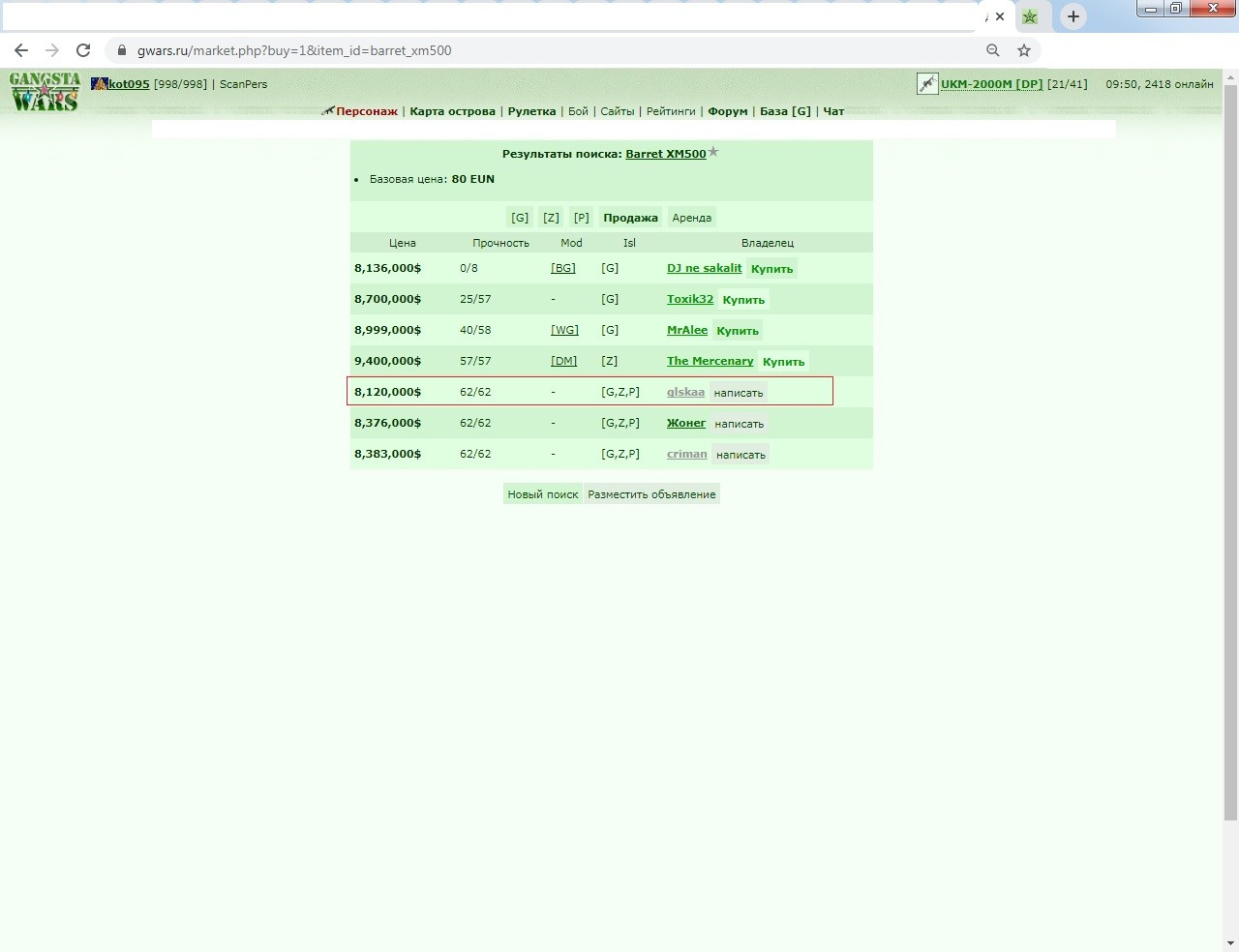Open Toxik32 owner profile

click(690, 299)
